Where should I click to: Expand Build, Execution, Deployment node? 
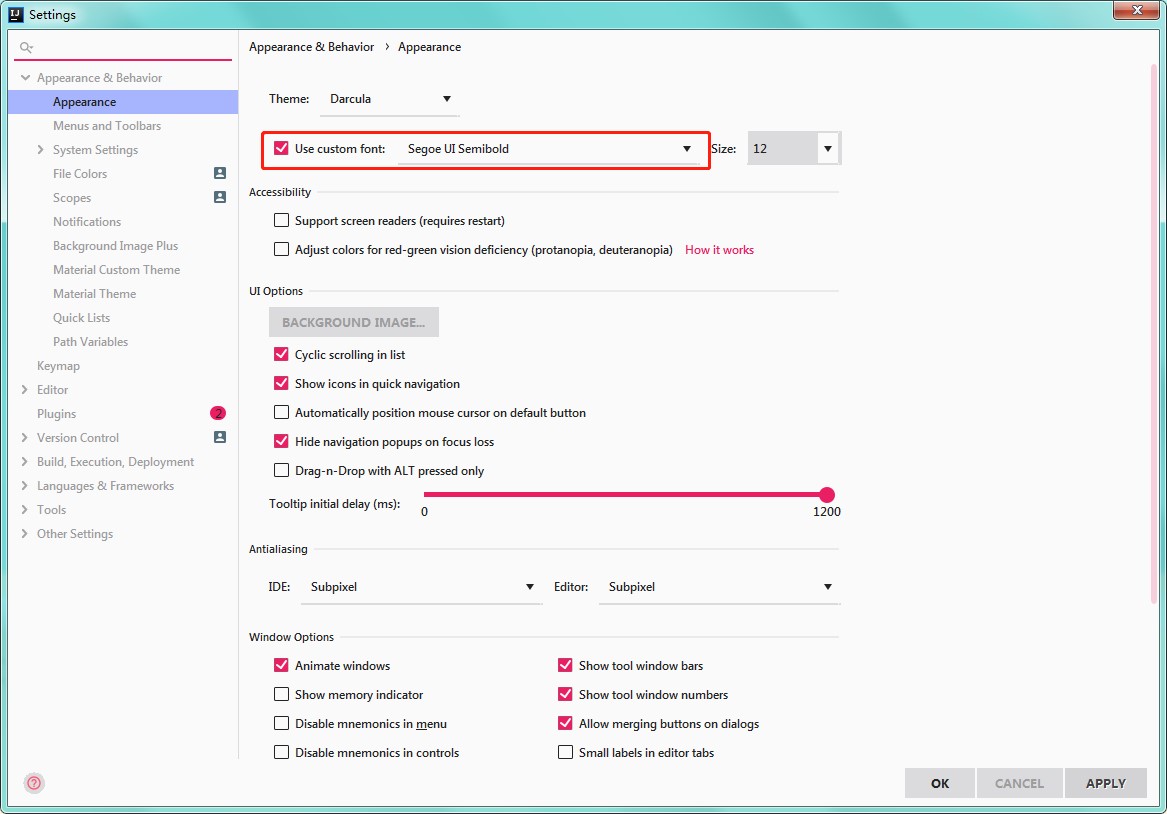click(25, 461)
